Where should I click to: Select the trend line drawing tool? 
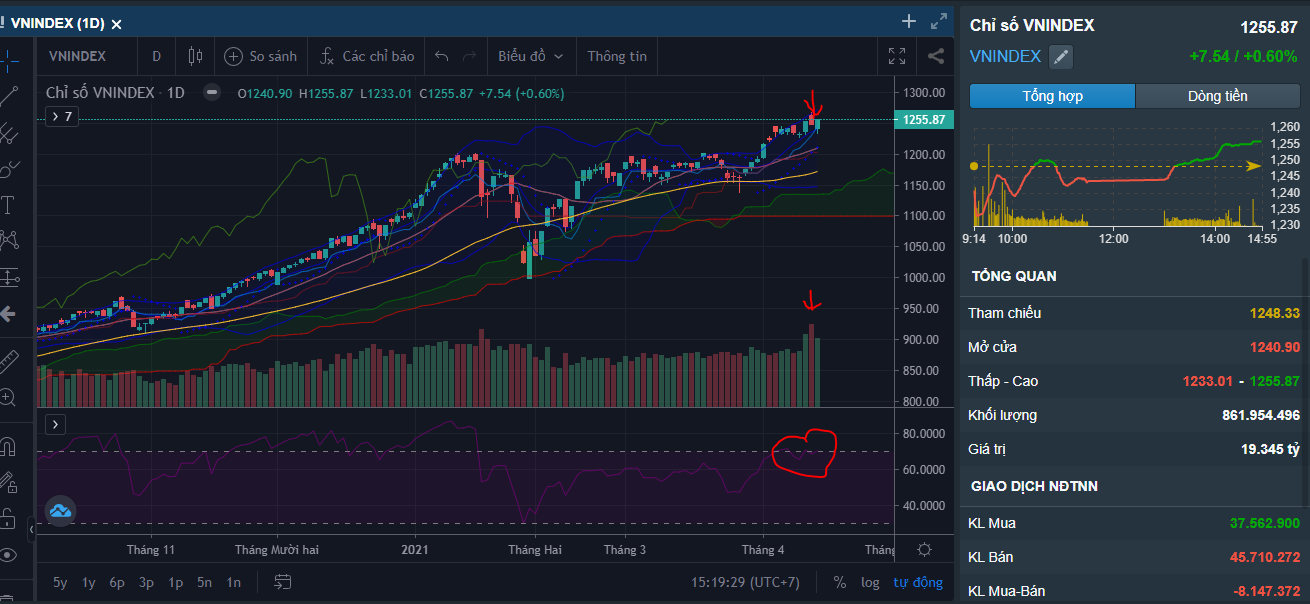pos(9,96)
